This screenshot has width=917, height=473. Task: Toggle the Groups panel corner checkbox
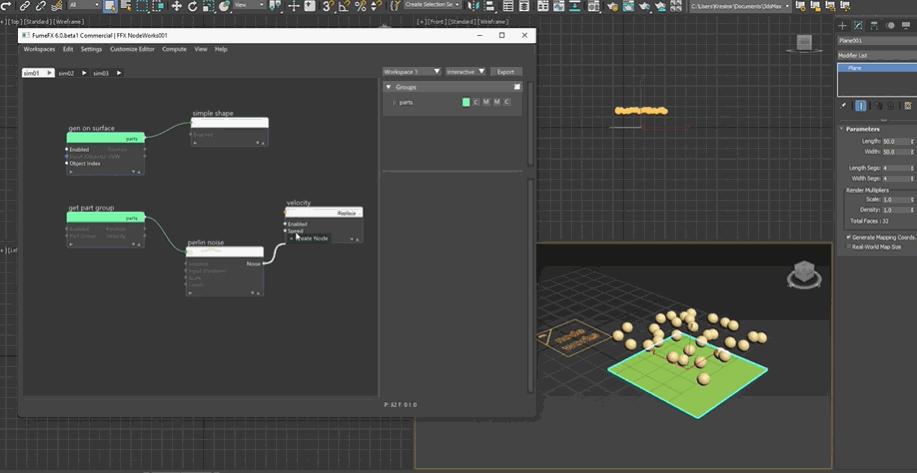(517, 87)
